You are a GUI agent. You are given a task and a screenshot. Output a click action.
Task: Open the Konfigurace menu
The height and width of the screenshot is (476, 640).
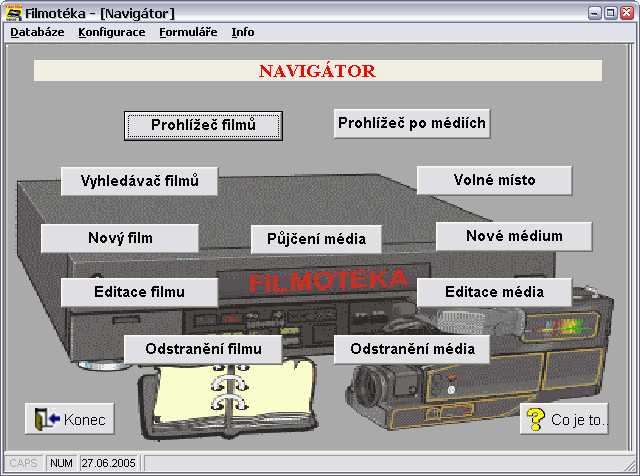point(111,32)
